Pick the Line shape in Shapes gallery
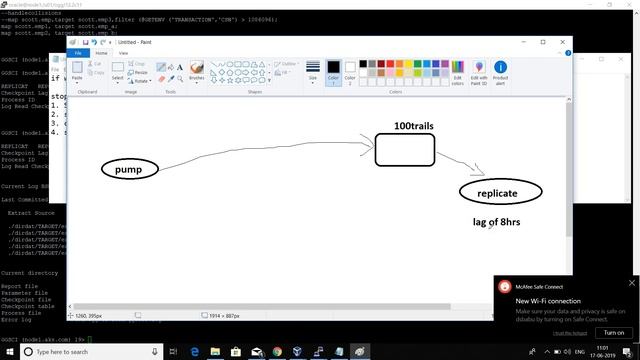Viewport: 640px width, 360px height. click(214, 64)
